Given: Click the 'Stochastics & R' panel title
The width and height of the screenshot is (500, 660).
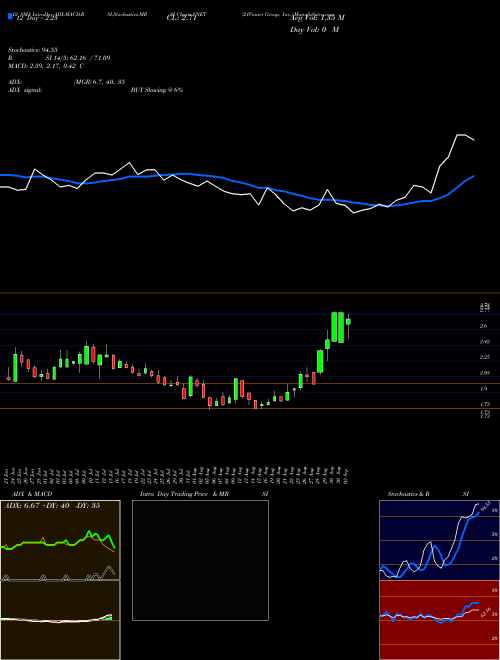Looking at the screenshot, I should pos(409,494).
